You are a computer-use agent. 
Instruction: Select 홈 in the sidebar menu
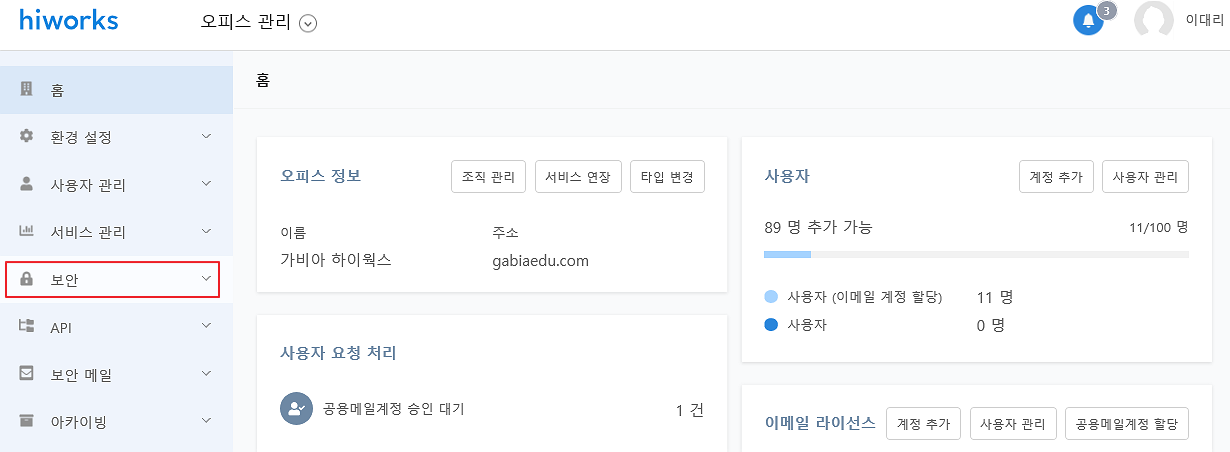point(116,90)
